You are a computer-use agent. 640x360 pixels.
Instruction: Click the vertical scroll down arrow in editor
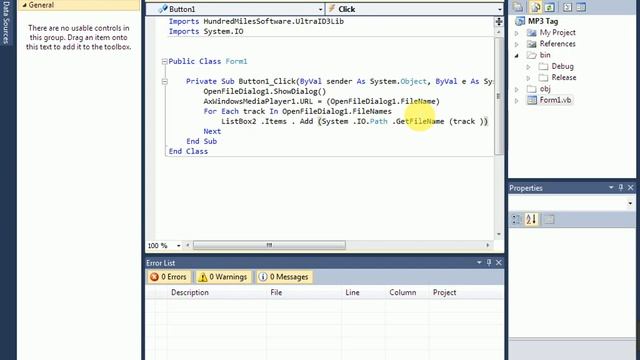(x=499, y=234)
